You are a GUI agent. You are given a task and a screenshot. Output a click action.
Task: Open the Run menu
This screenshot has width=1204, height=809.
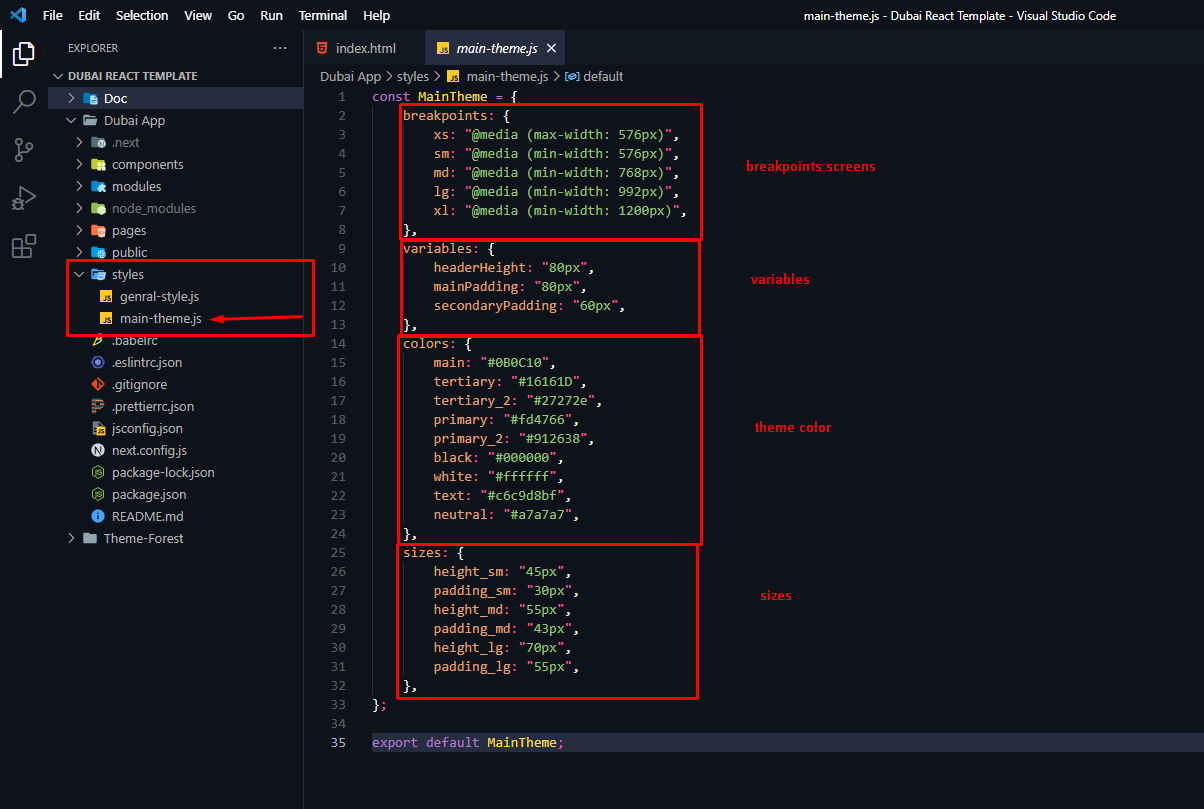tap(271, 15)
